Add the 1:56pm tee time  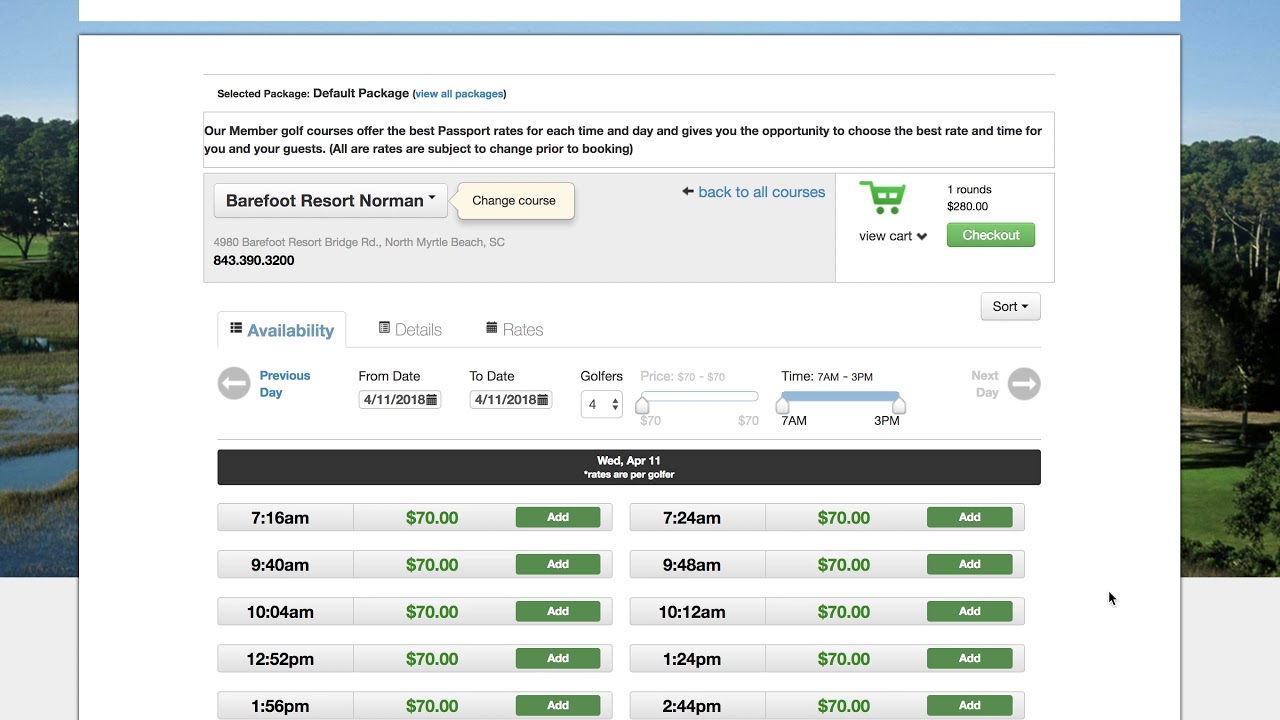coord(558,705)
